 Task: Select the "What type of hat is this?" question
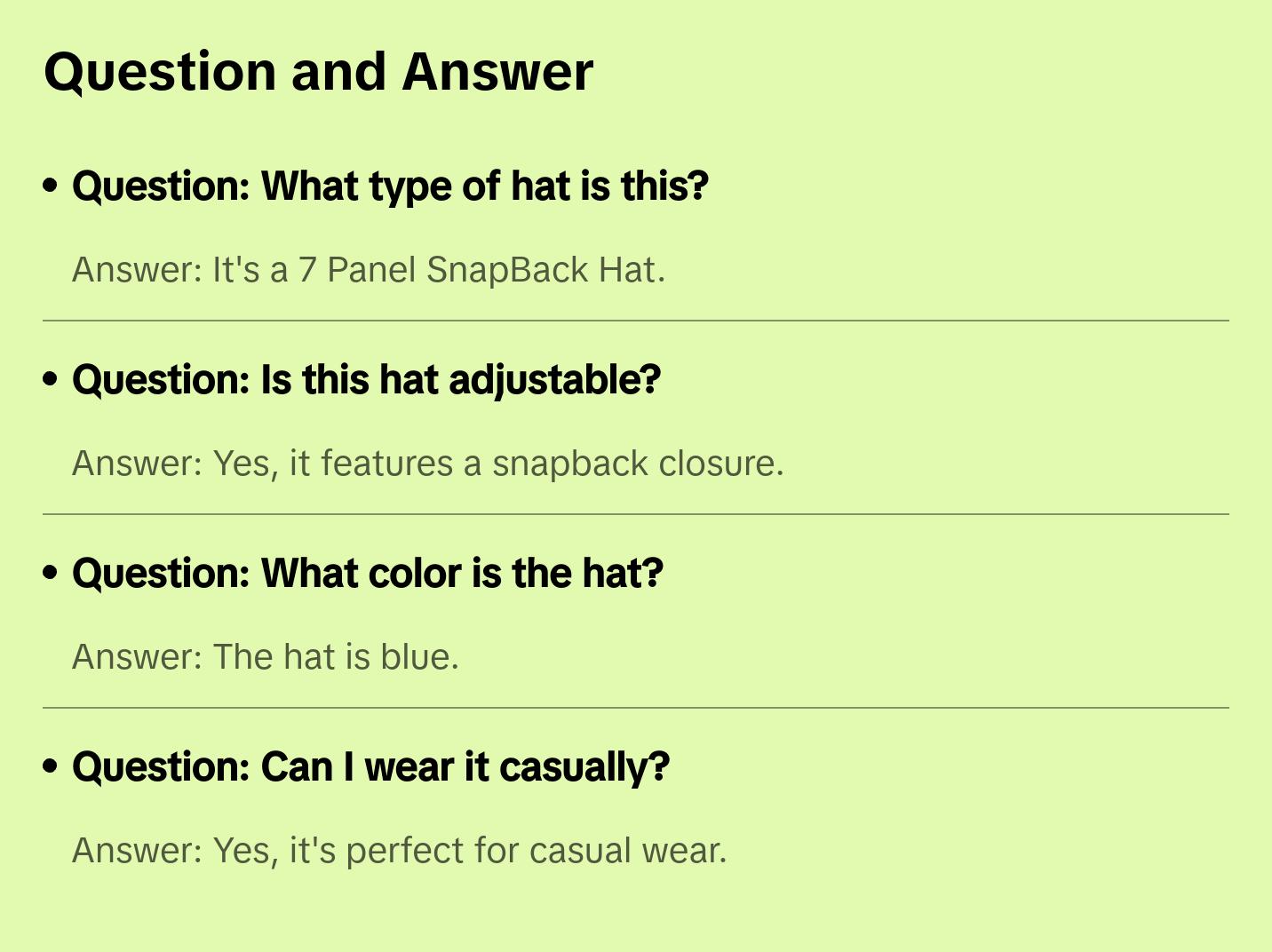(x=390, y=186)
